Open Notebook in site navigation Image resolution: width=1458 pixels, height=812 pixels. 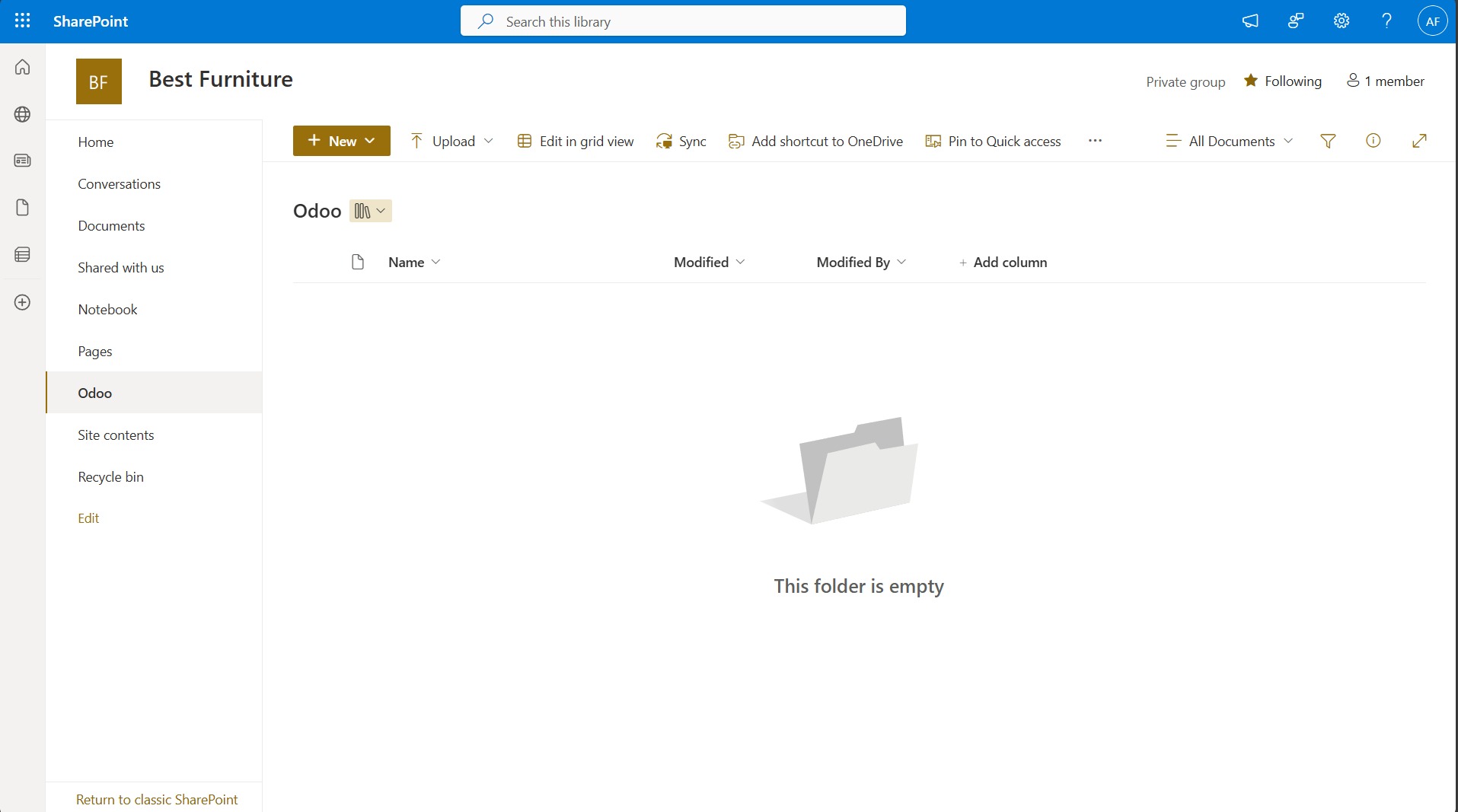click(108, 310)
